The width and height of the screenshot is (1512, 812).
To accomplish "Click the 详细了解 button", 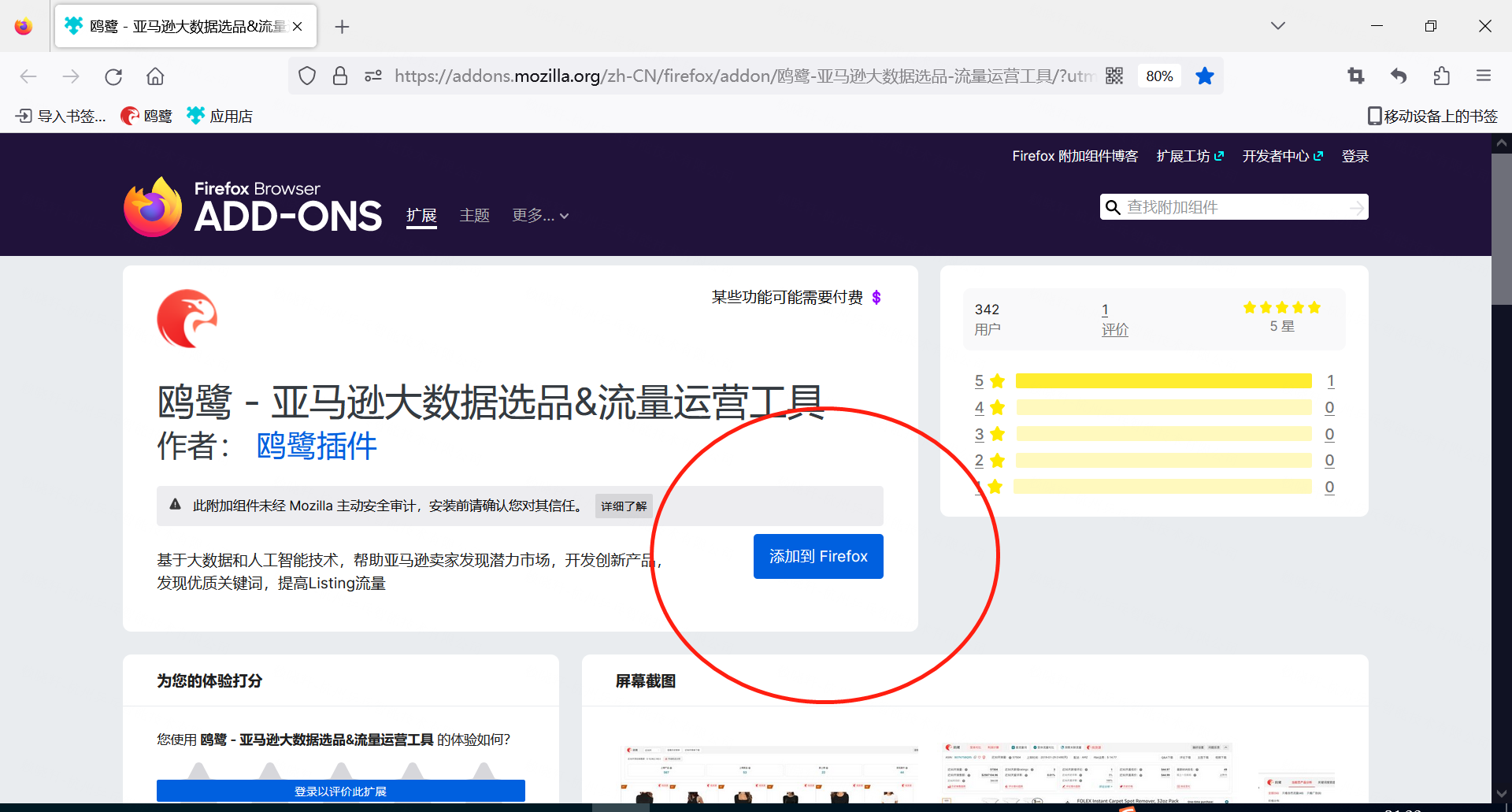I will [624, 506].
